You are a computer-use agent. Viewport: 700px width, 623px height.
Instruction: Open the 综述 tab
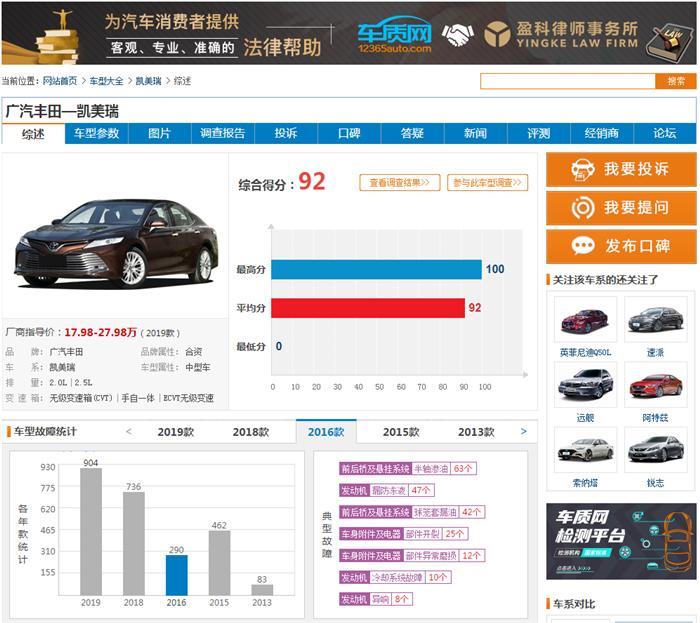33,134
